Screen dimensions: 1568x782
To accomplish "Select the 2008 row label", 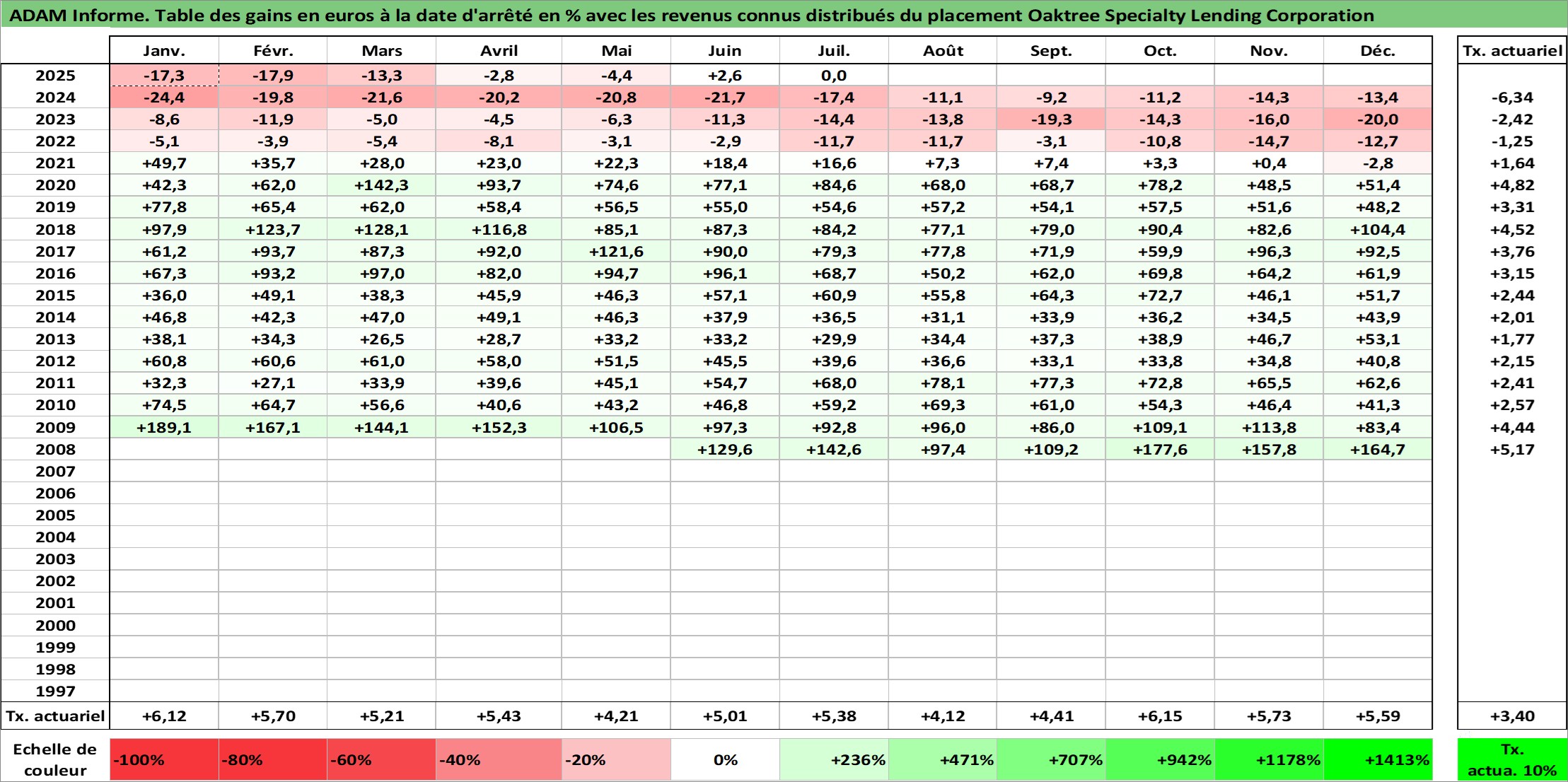I will (55, 449).
